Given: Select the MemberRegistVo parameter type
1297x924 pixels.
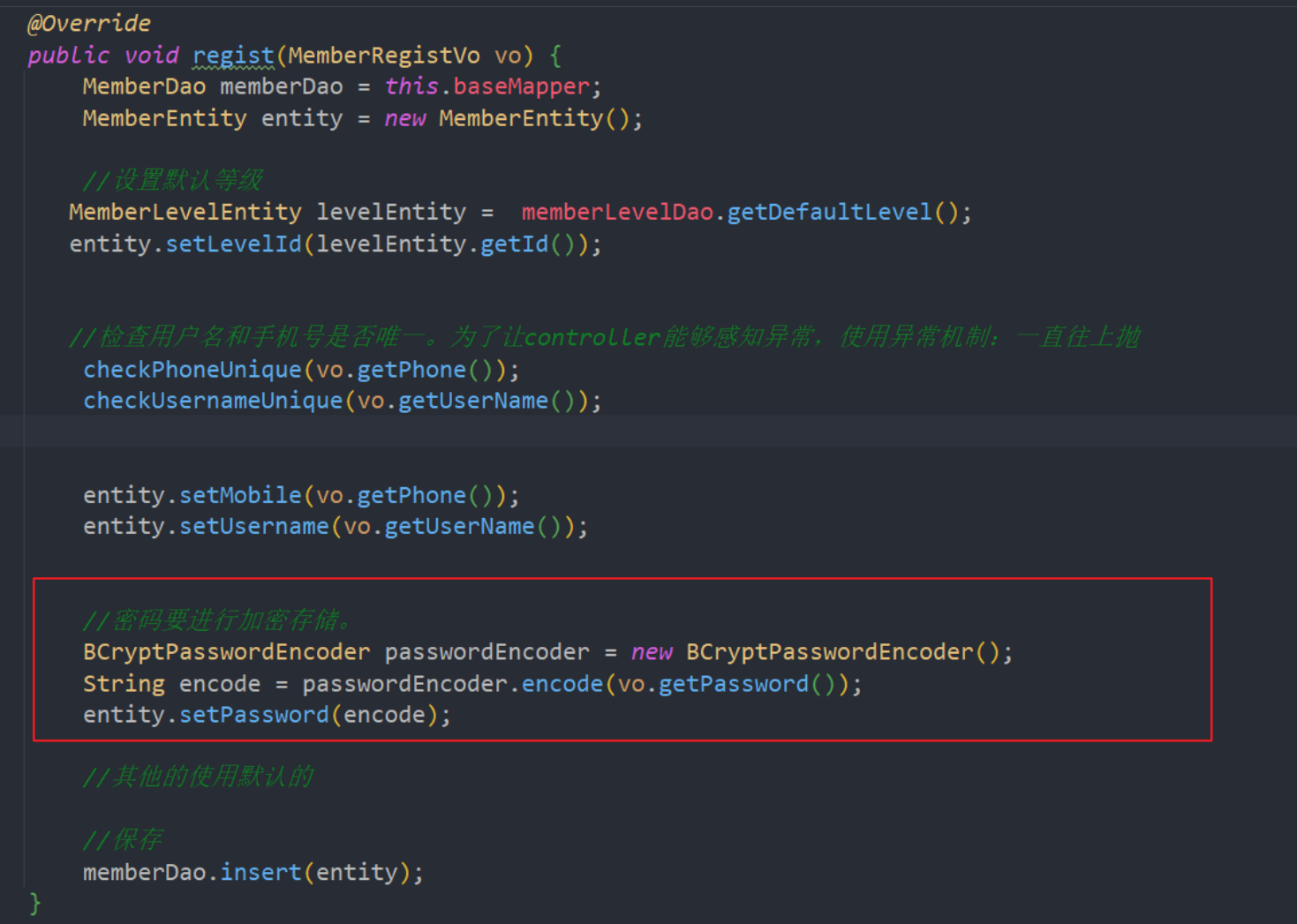Looking at the screenshot, I should [384, 56].
